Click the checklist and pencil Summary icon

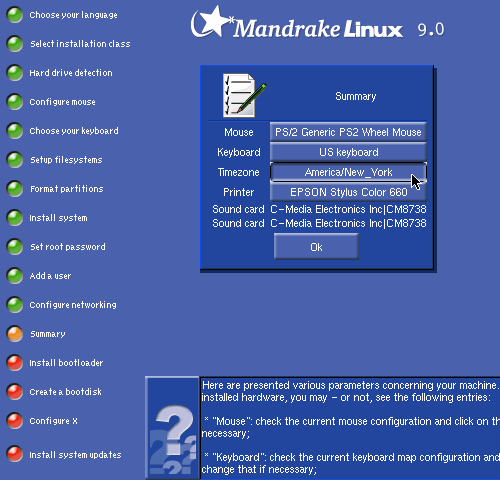244,95
